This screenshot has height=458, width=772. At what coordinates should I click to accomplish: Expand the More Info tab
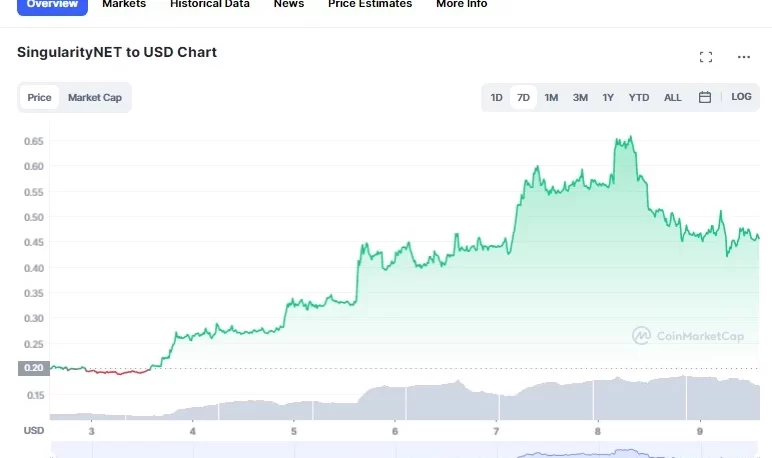(462, 4)
